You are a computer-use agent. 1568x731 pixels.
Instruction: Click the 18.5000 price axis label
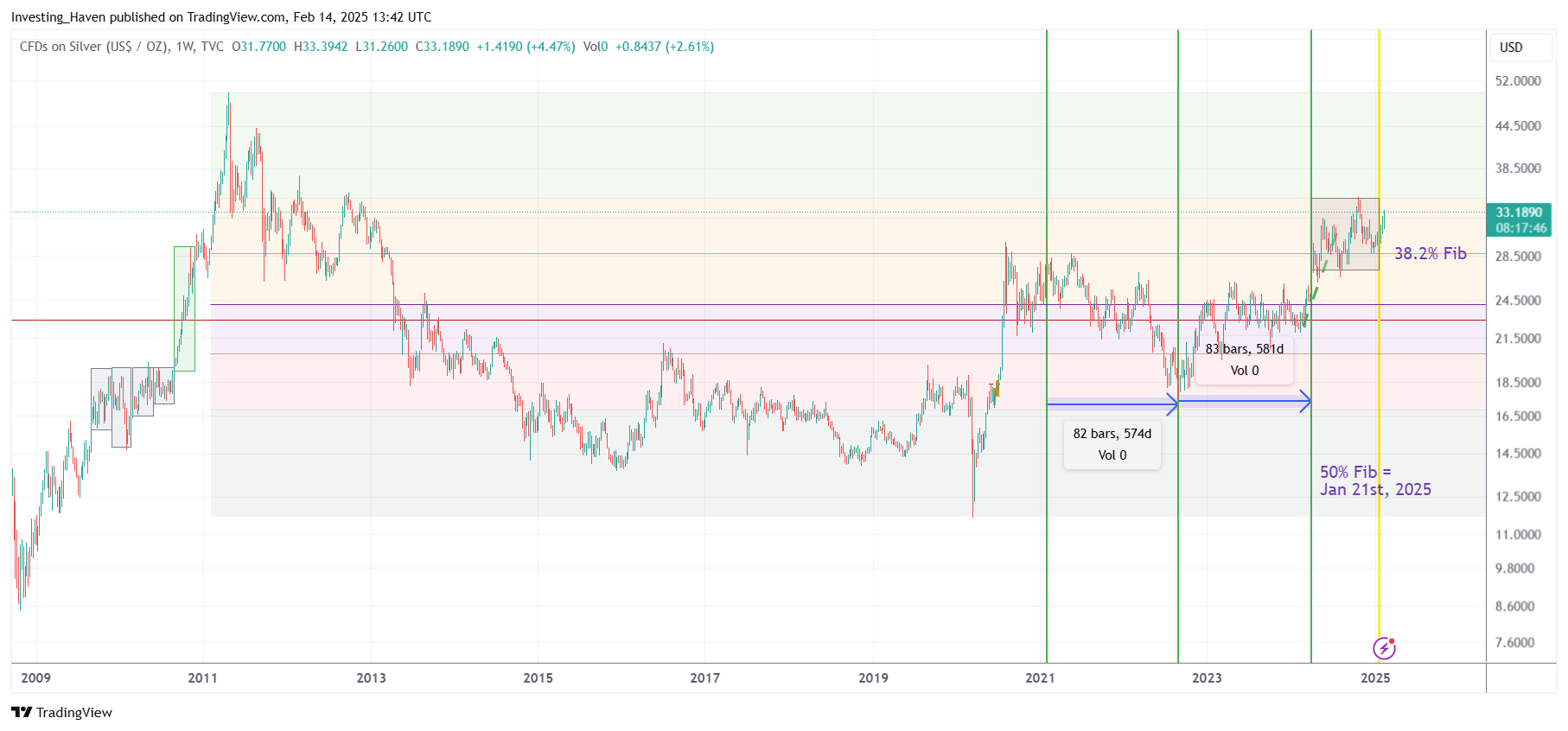point(1518,383)
